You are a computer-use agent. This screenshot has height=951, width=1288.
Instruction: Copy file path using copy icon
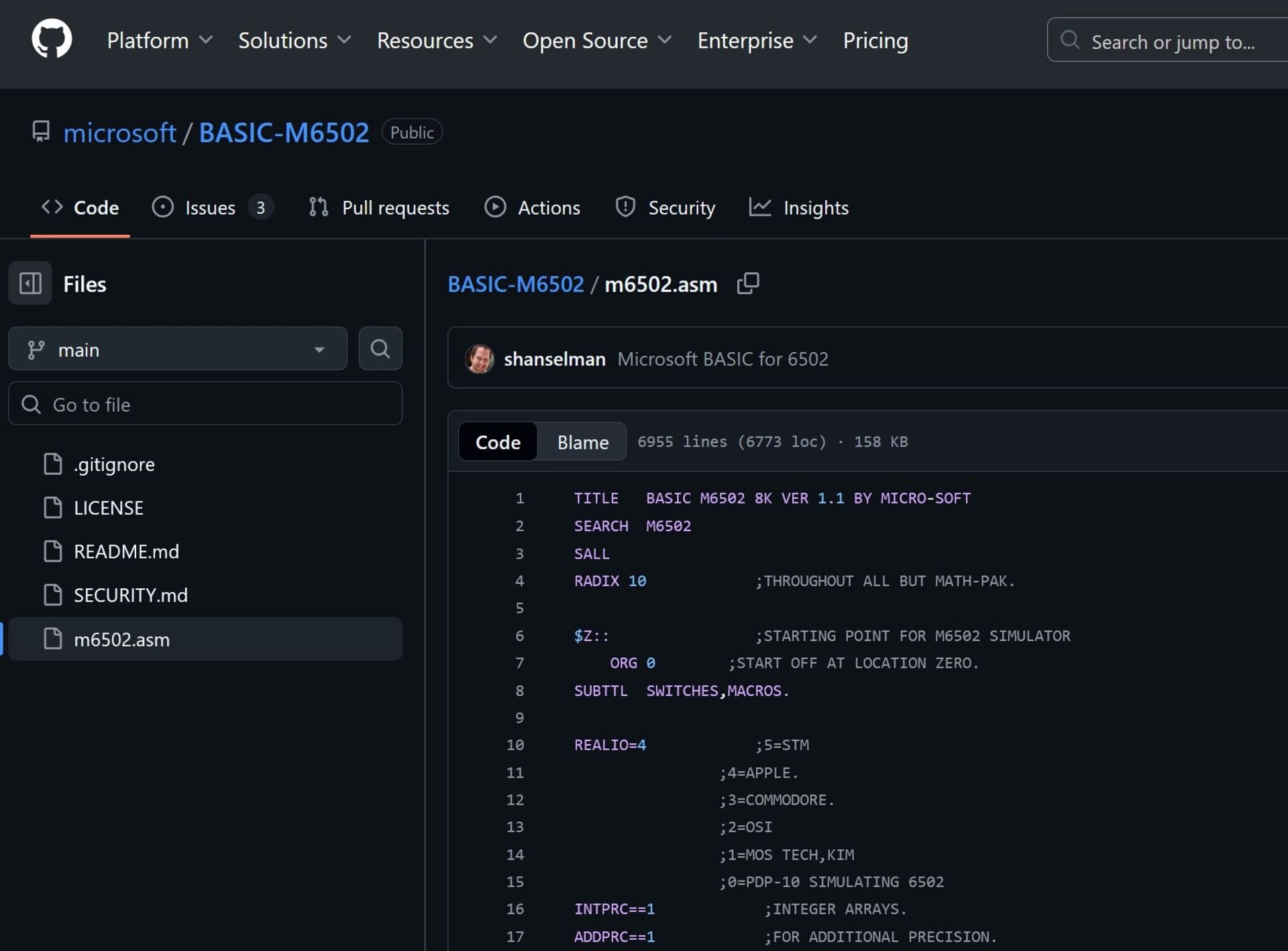click(x=747, y=284)
